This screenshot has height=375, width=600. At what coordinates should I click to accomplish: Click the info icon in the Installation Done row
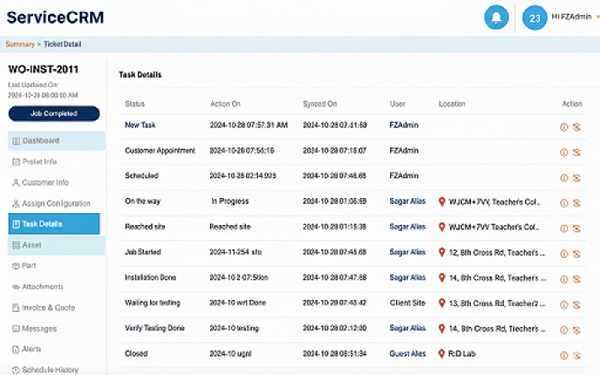(x=564, y=279)
